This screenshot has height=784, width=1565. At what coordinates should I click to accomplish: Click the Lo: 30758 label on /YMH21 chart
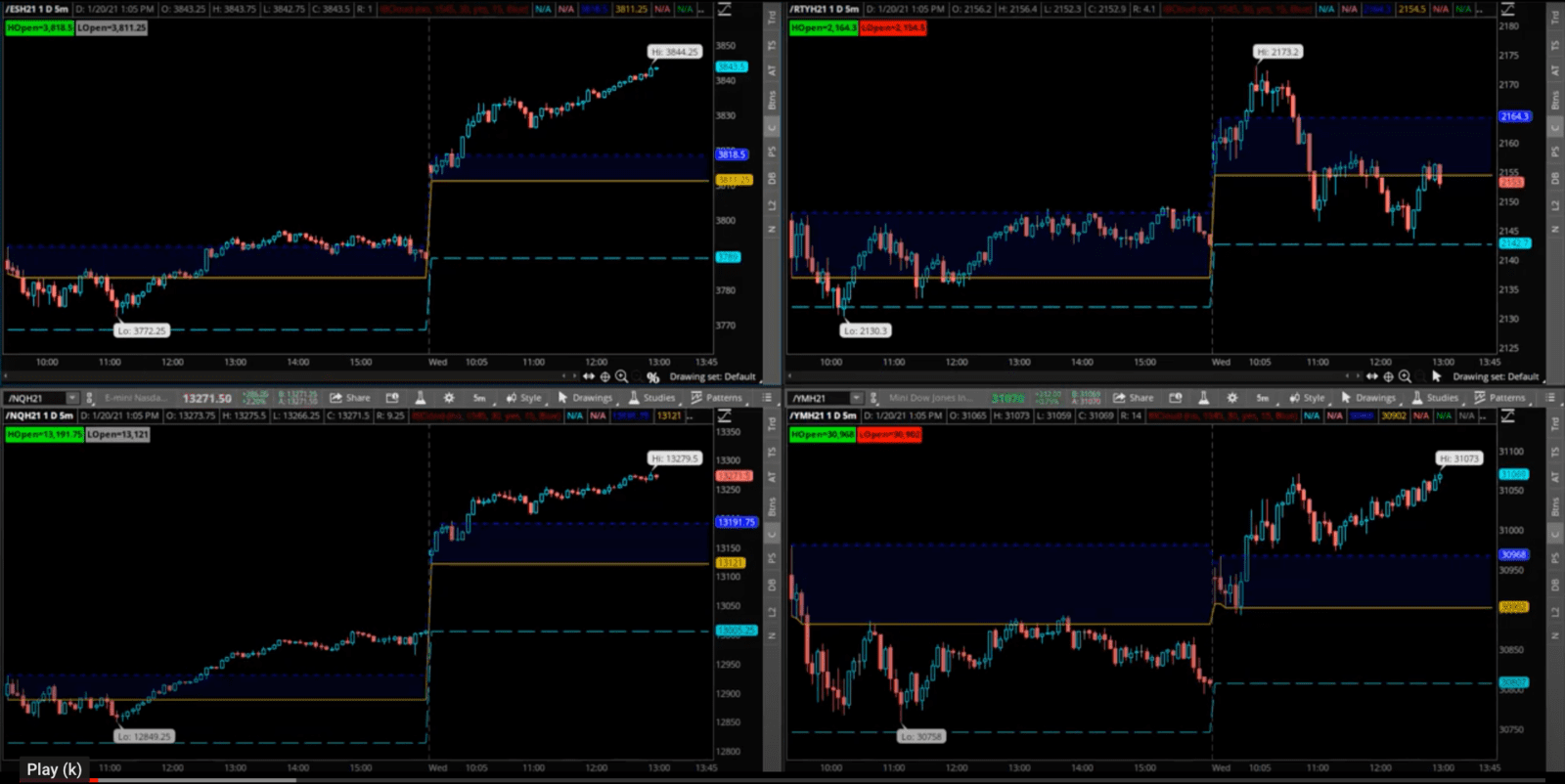click(921, 736)
